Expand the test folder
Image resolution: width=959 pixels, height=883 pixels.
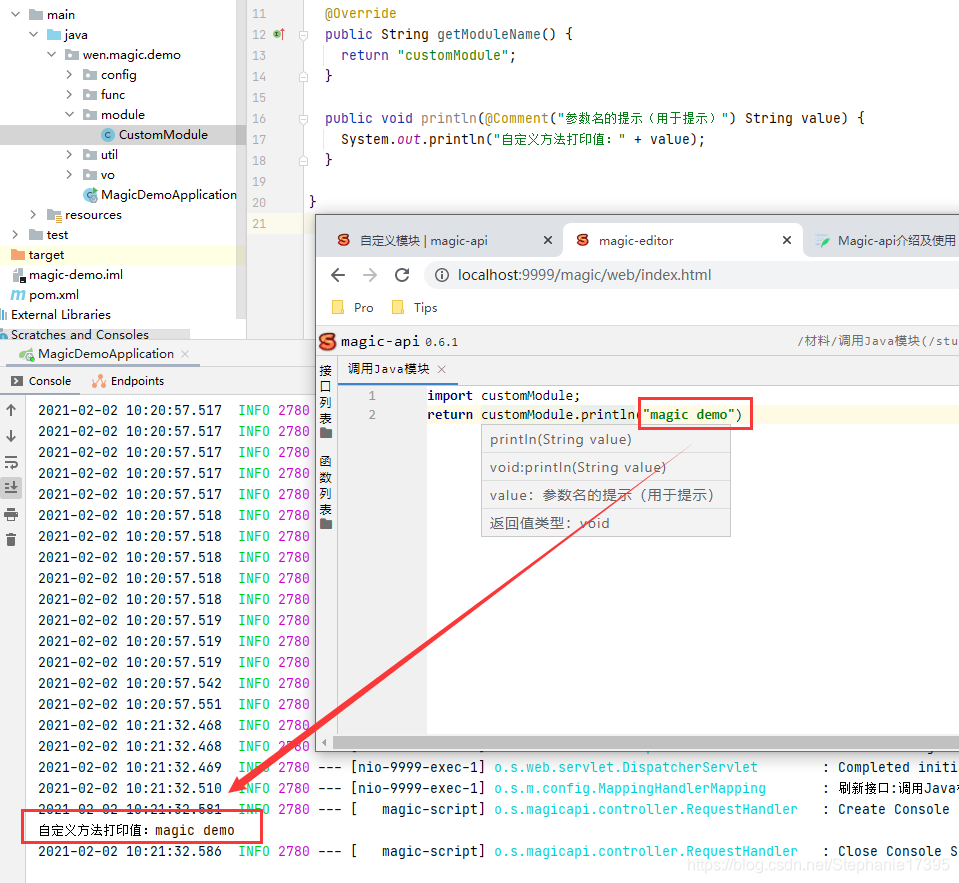[15, 235]
